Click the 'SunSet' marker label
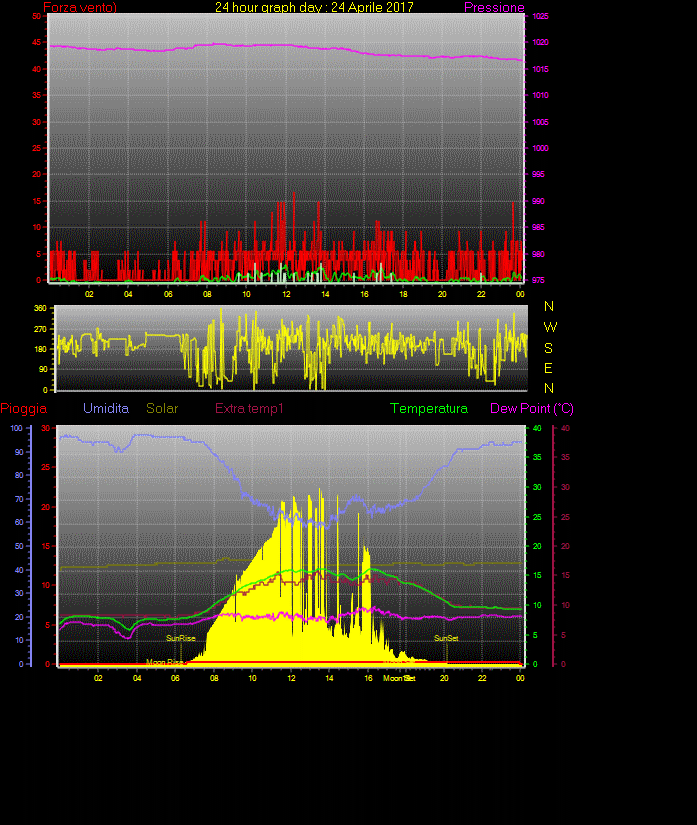Image resolution: width=697 pixels, height=825 pixels. pyautogui.click(x=446, y=638)
